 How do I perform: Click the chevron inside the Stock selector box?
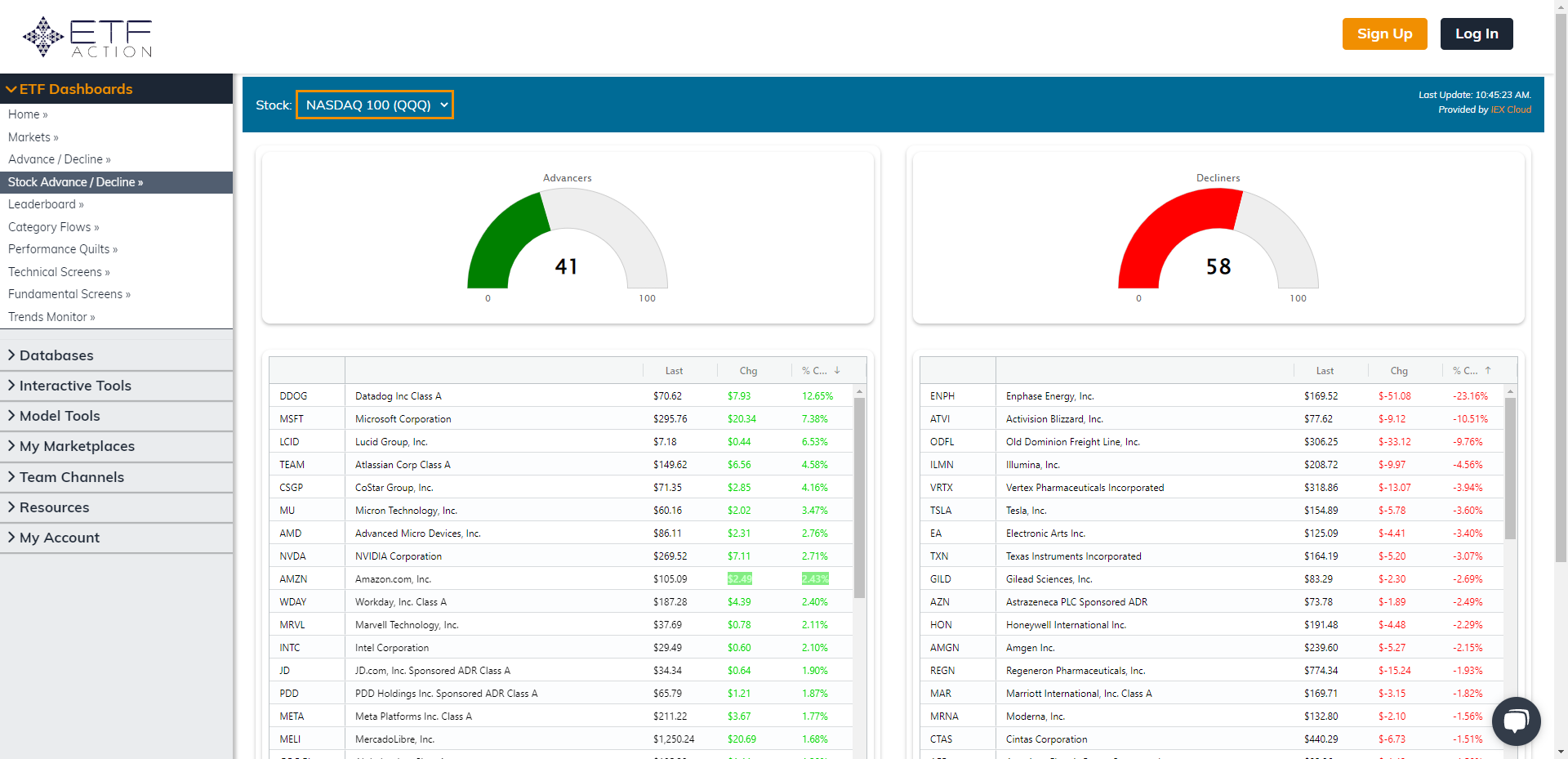[x=443, y=105]
